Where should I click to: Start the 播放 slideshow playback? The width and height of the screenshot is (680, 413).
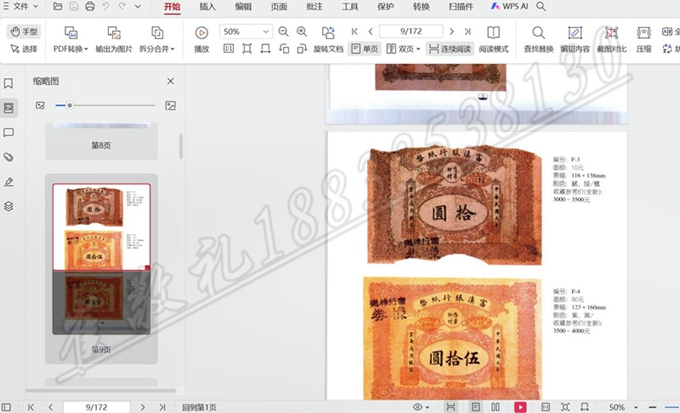(201, 39)
